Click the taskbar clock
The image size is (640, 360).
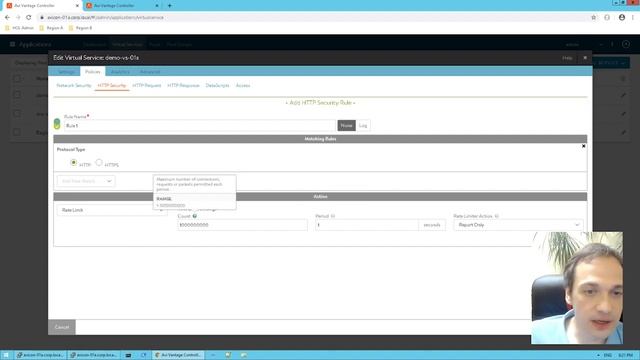click(x=626, y=355)
